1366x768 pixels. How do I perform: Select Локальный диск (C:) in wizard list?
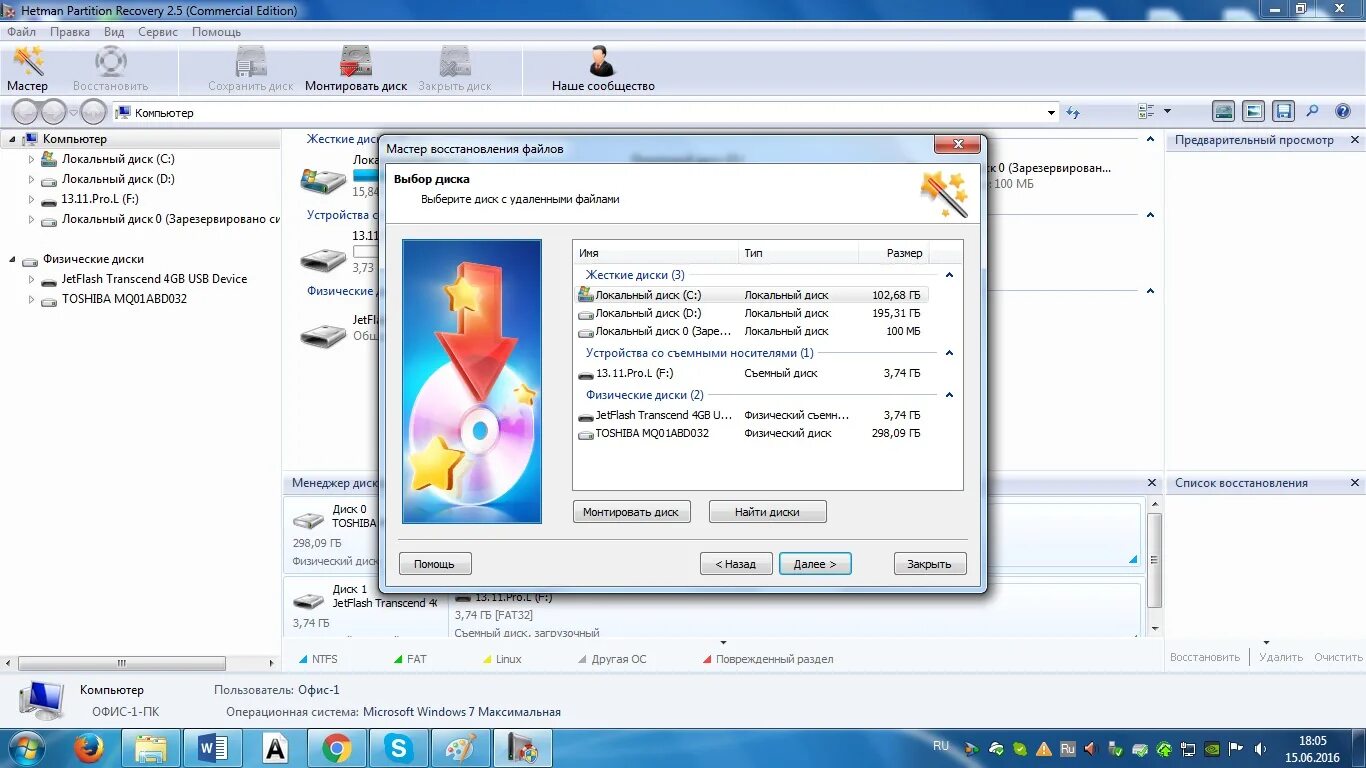pyautogui.click(x=752, y=295)
